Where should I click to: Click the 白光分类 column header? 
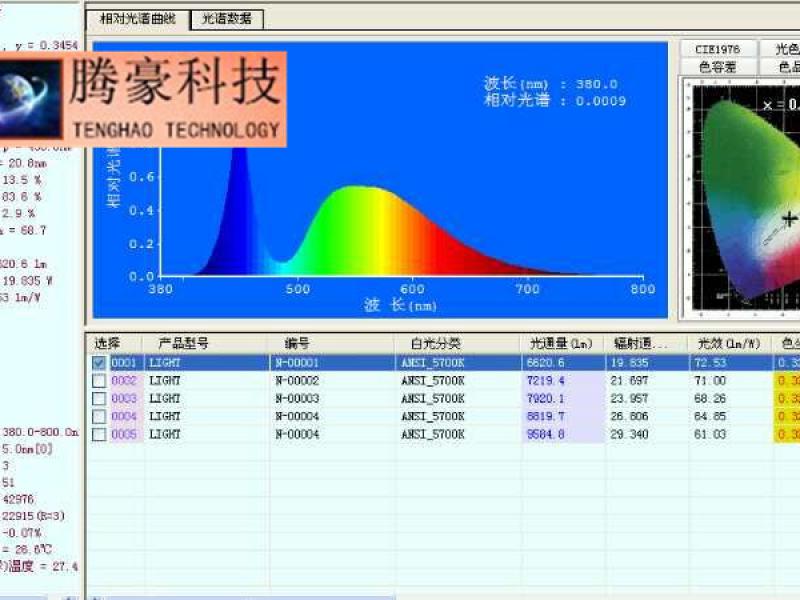(x=458, y=343)
